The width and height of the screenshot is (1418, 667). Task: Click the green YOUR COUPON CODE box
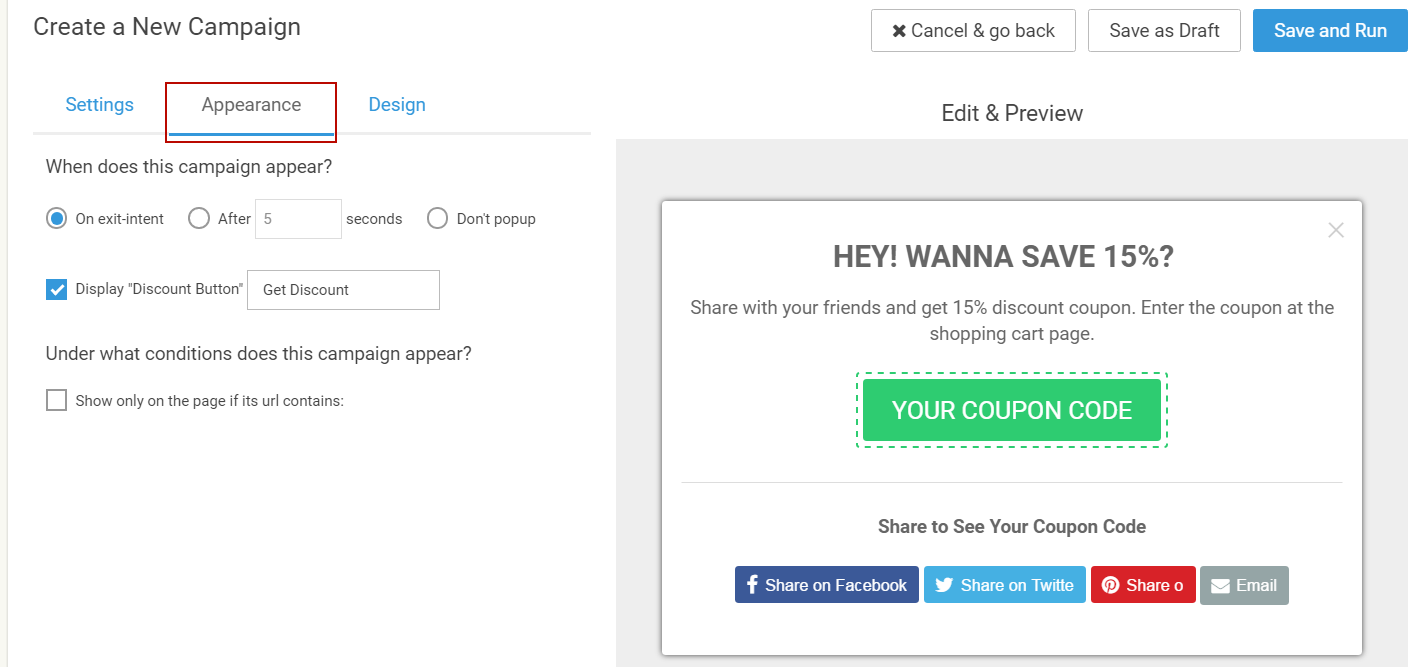click(x=1012, y=410)
